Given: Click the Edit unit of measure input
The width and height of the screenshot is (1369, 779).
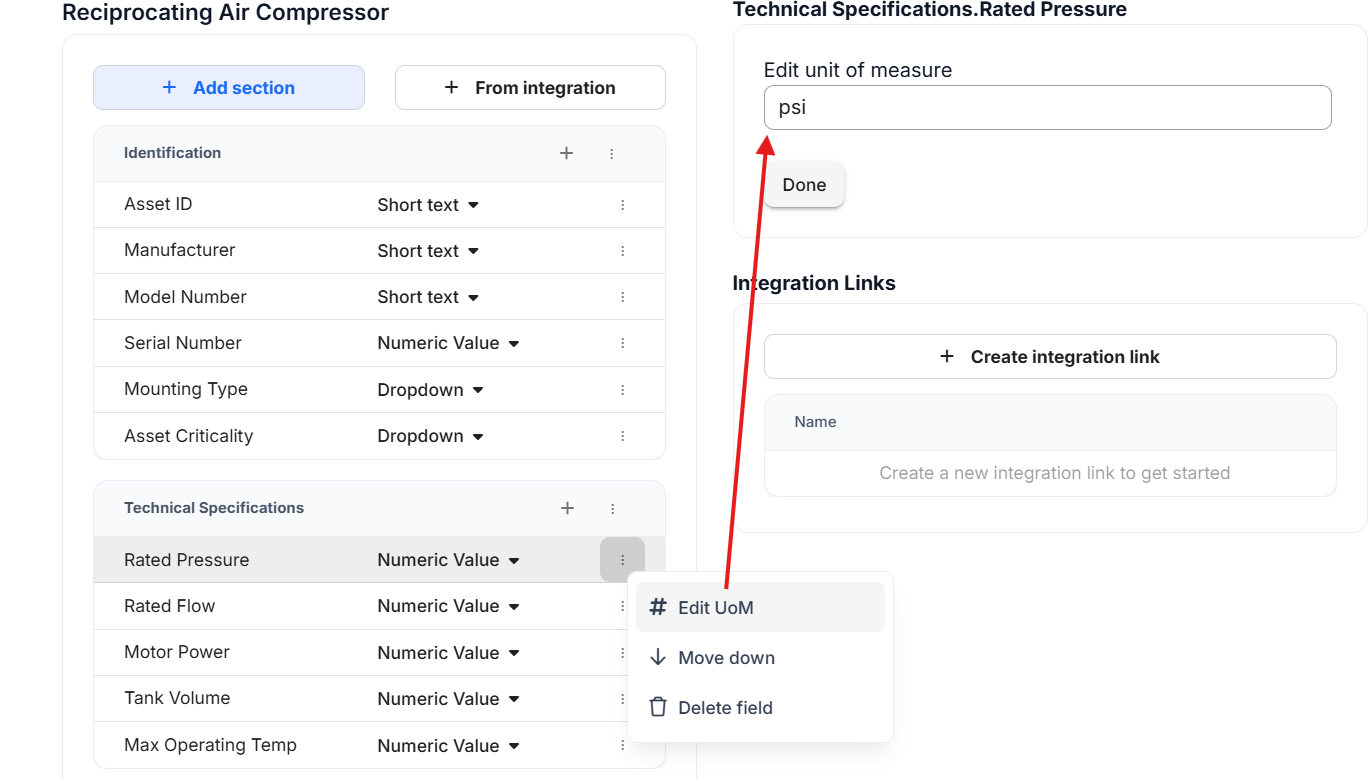Looking at the screenshot, I should pos(1047,108).
